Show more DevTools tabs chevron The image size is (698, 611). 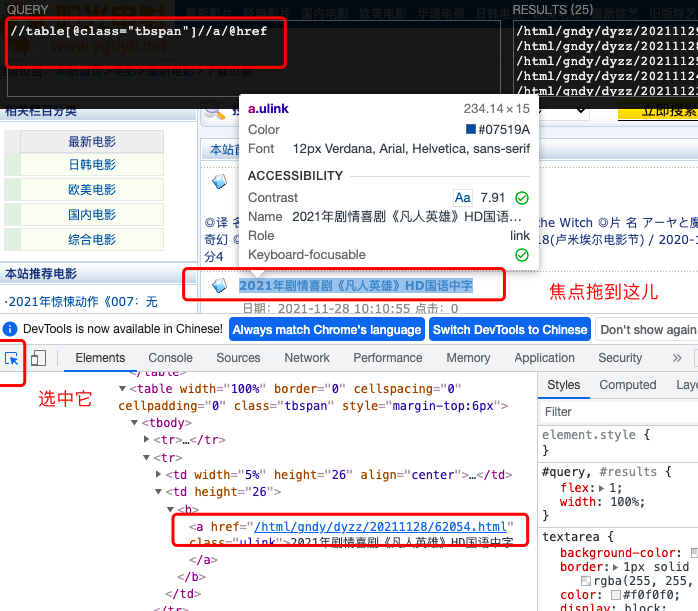click(677, 358)
